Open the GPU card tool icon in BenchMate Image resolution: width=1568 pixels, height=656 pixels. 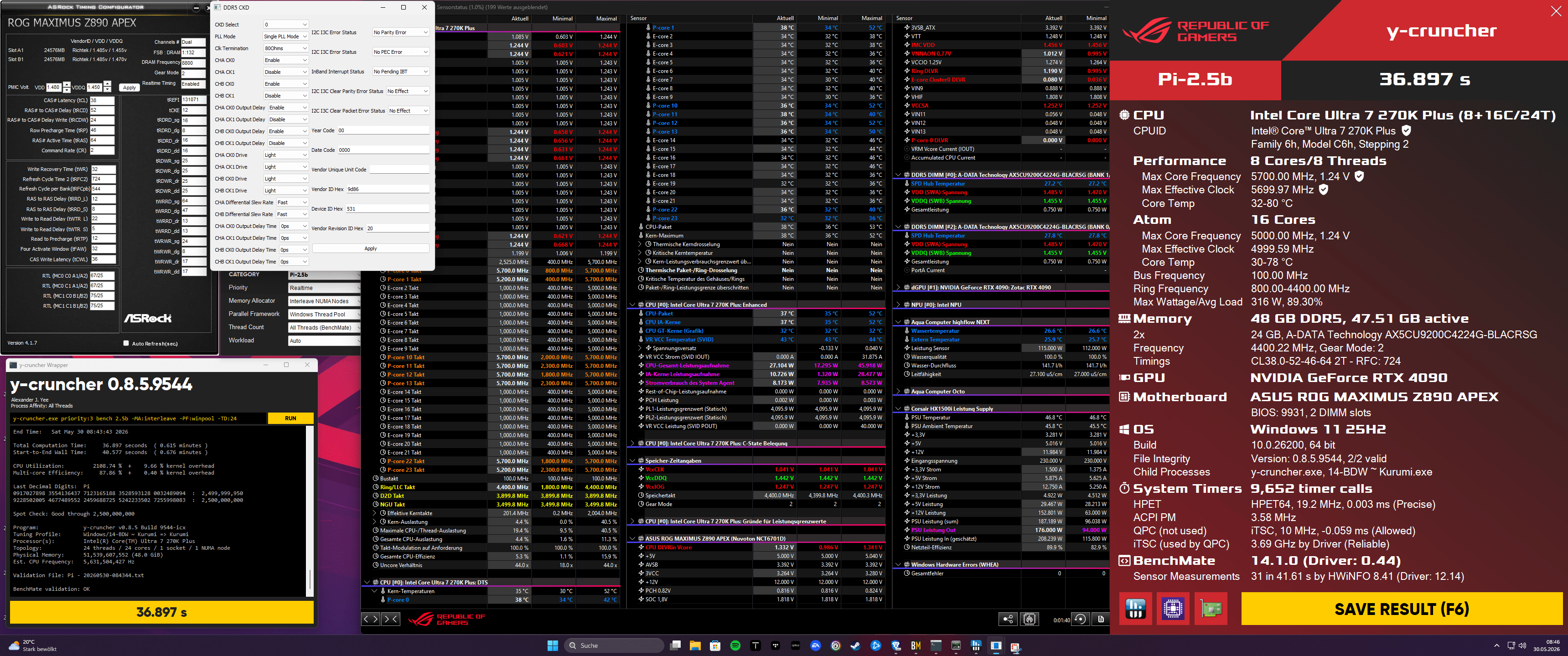[1211, 609]
